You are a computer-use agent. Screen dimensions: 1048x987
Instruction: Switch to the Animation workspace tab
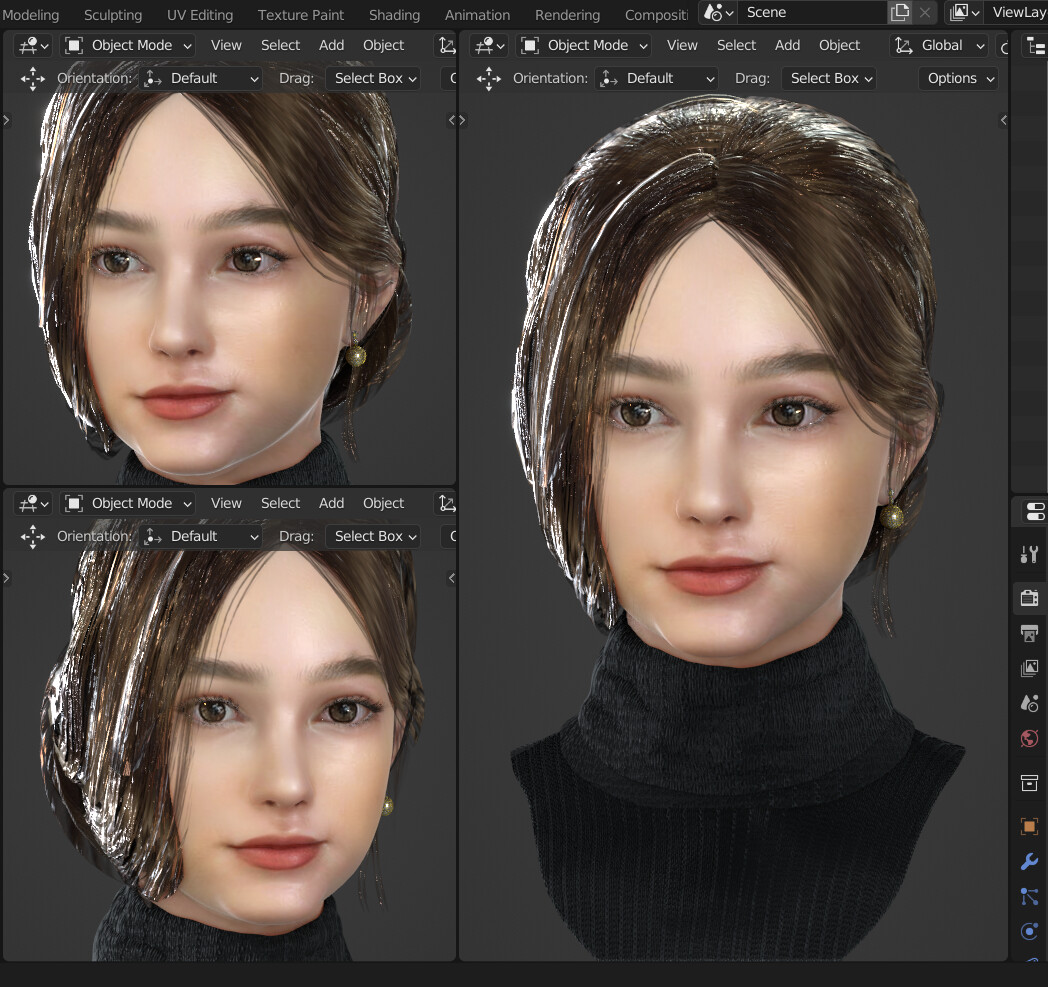[477, 14]
